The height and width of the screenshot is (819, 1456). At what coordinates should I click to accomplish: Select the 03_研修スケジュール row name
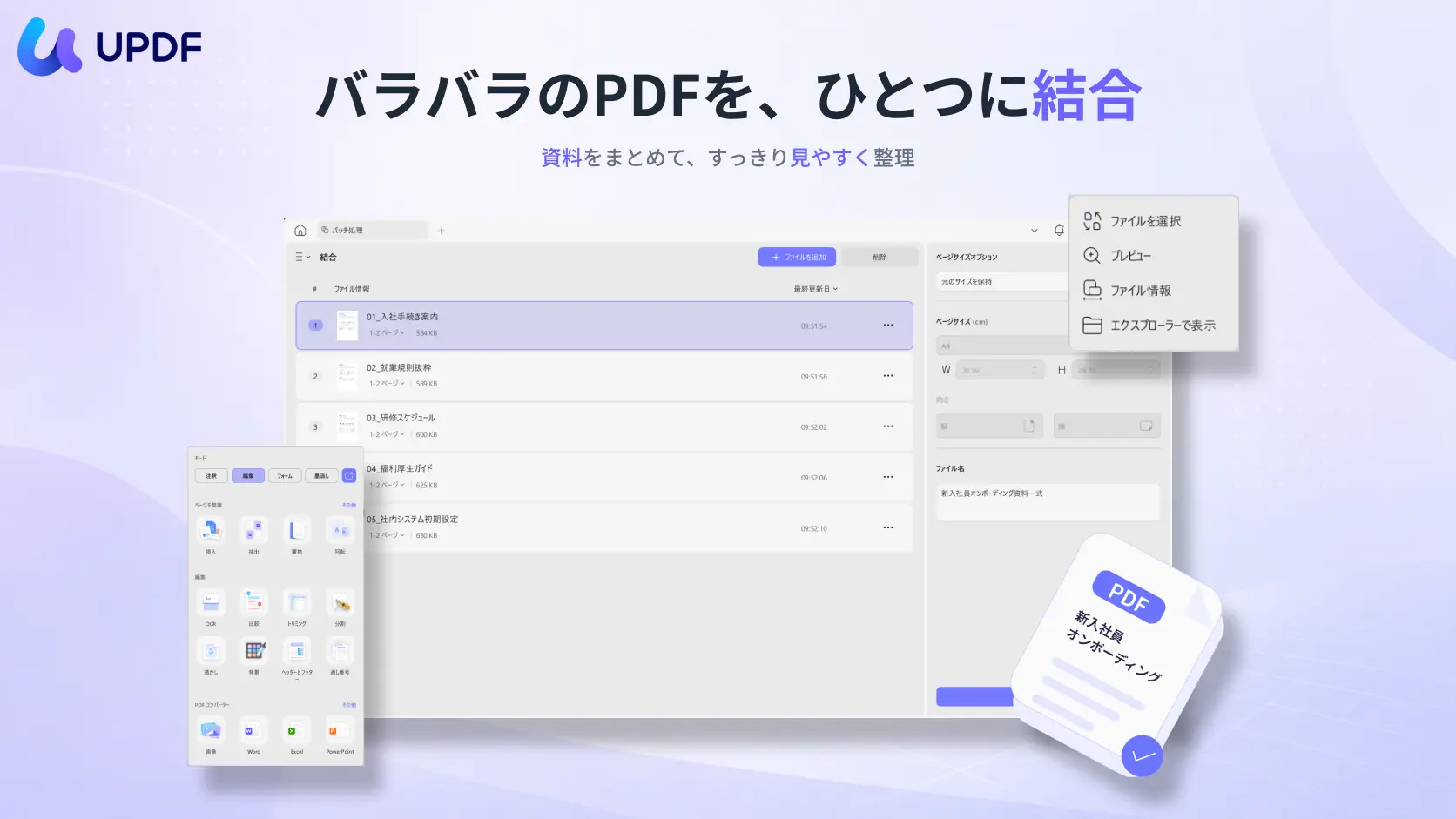click(401, 418)
